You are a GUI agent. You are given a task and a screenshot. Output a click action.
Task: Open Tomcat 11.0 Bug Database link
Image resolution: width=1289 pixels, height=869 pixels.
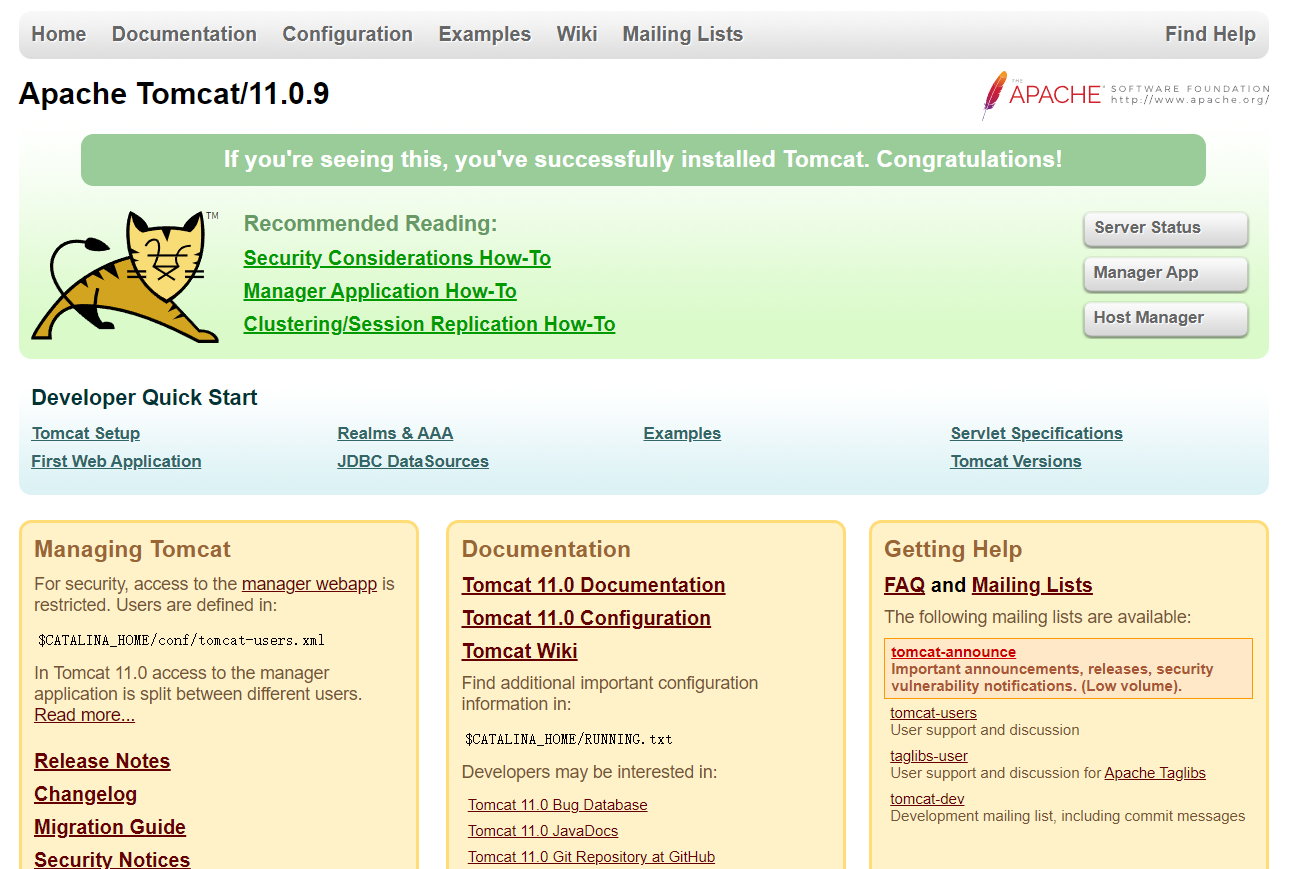(x=558, y=805)
